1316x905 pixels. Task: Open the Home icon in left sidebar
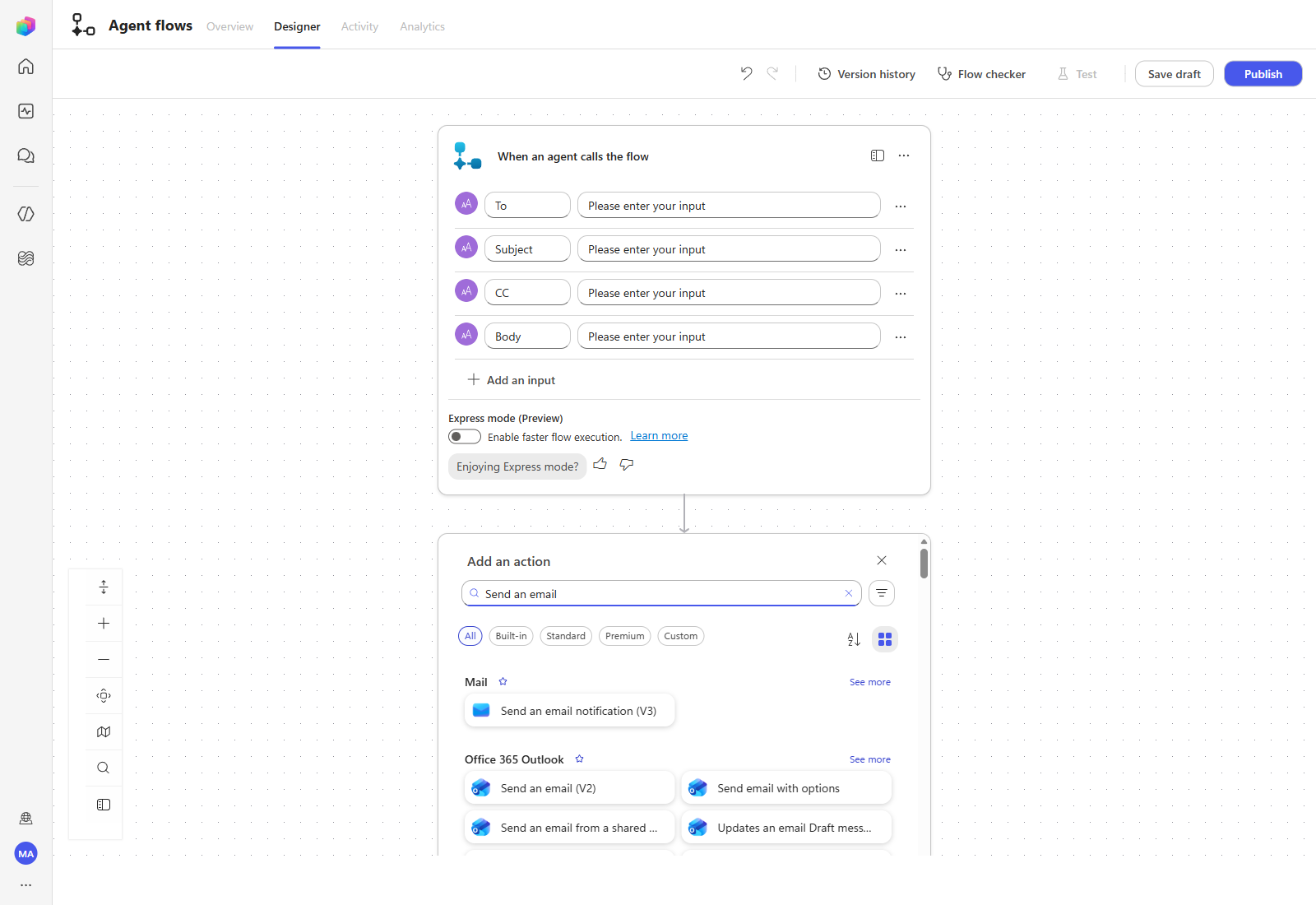(25, 67)
